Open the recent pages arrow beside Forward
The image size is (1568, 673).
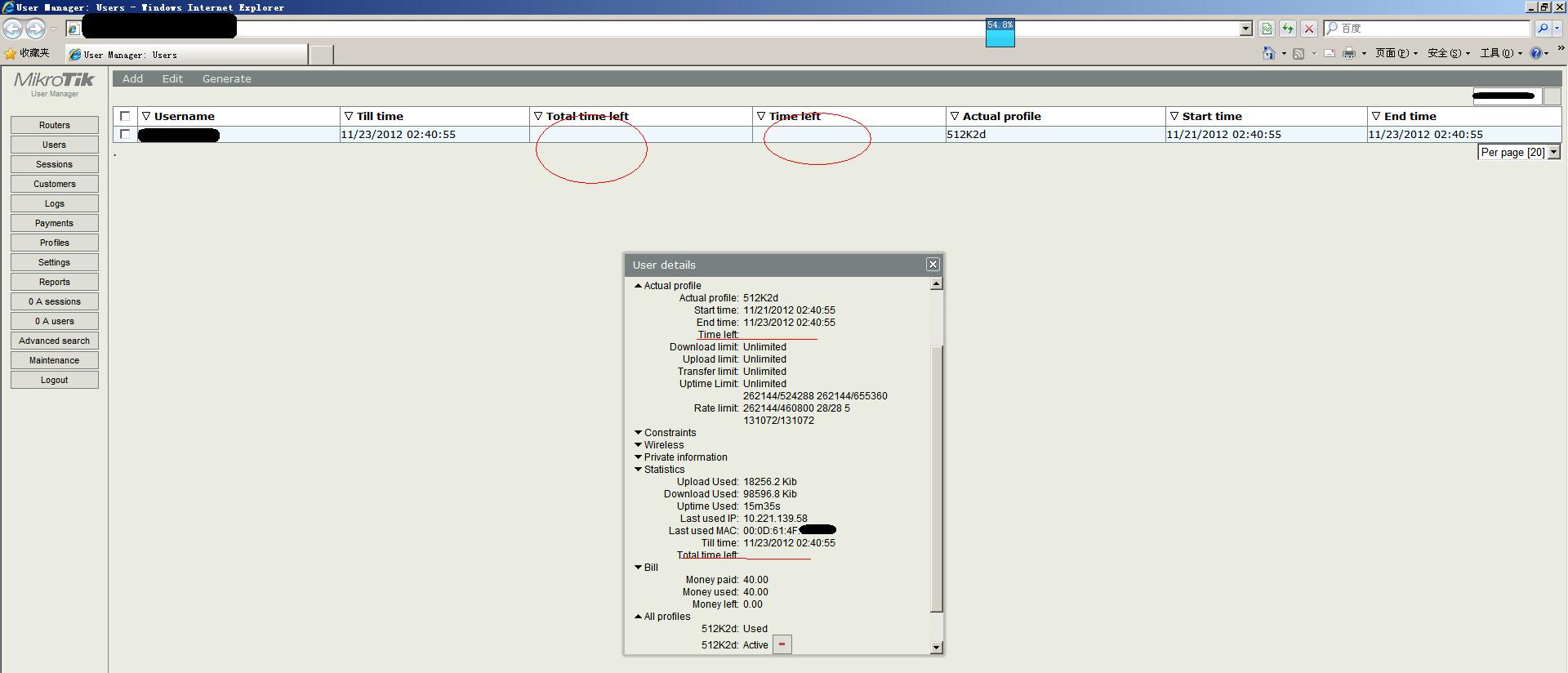[54, 29]
